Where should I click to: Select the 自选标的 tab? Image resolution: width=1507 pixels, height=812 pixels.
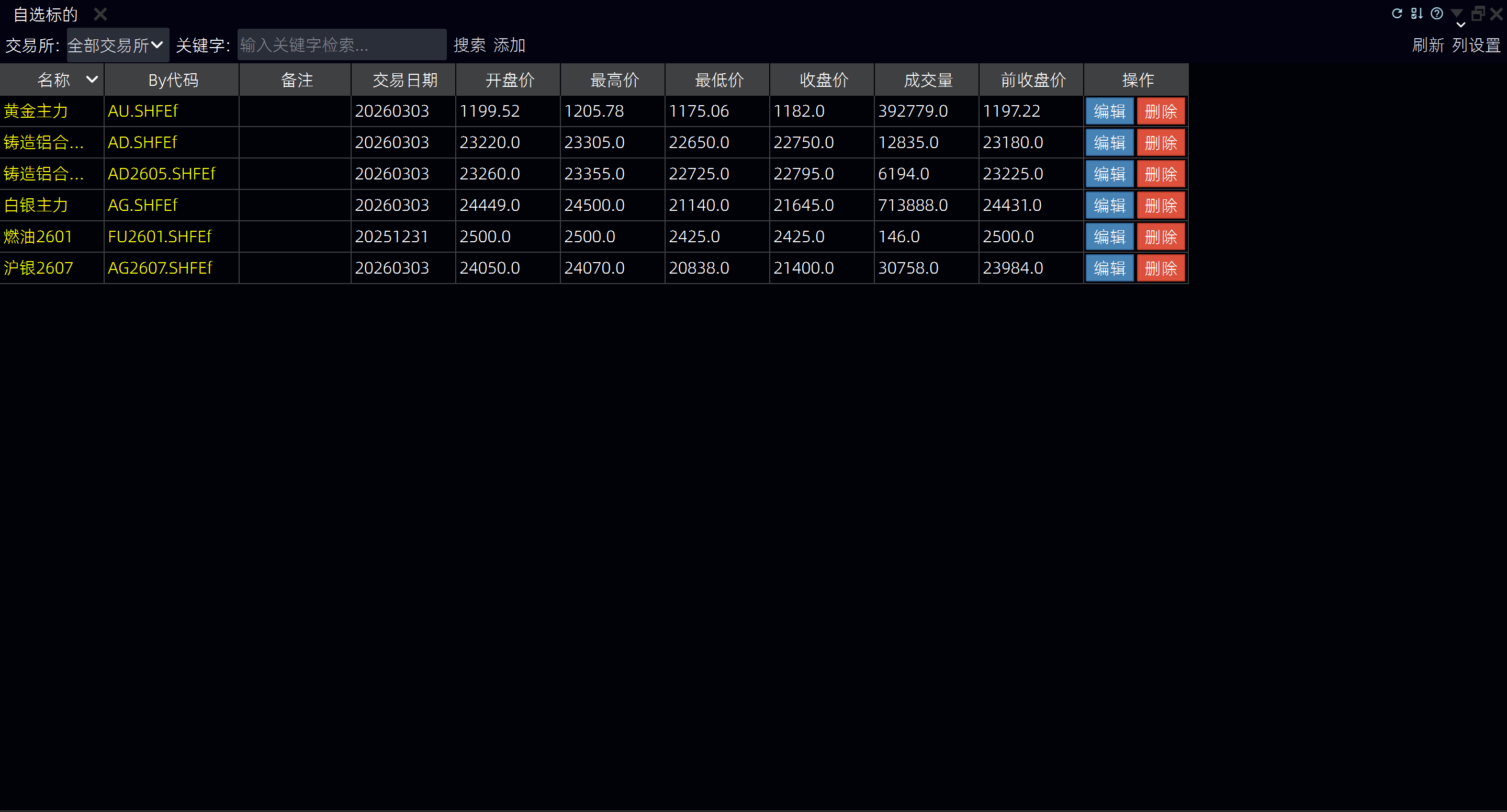click(x=45, y=15)
